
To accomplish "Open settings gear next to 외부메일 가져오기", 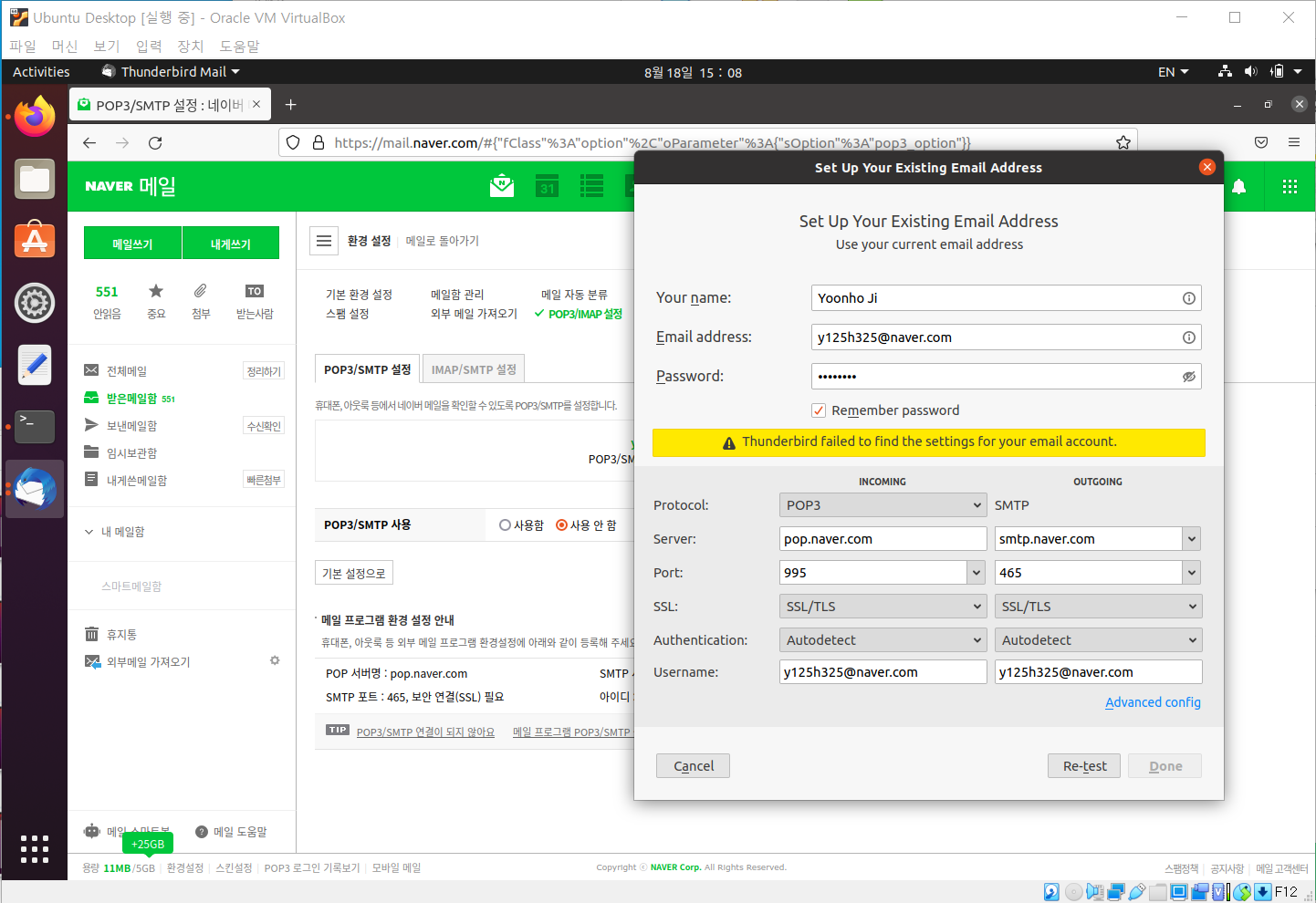I will coord(275,660).
